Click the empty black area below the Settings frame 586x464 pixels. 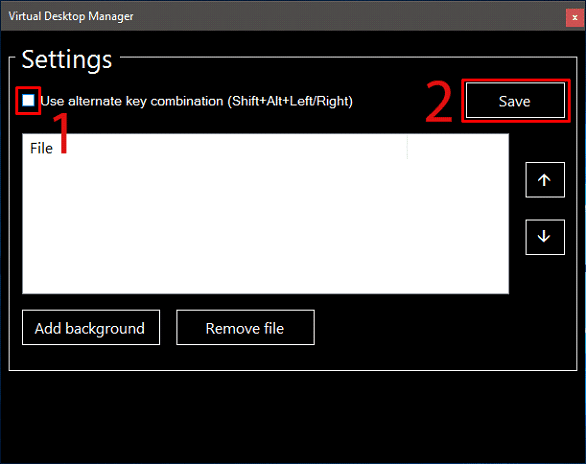coord(293,417)
